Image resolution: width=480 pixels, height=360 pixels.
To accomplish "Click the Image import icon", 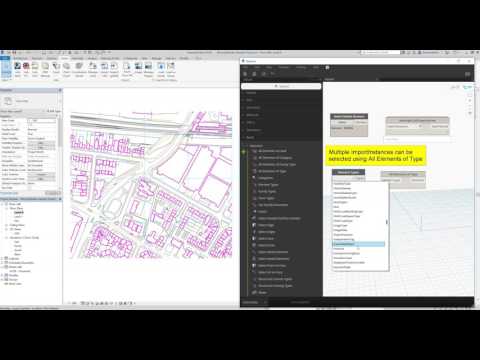I will [138, 69].
